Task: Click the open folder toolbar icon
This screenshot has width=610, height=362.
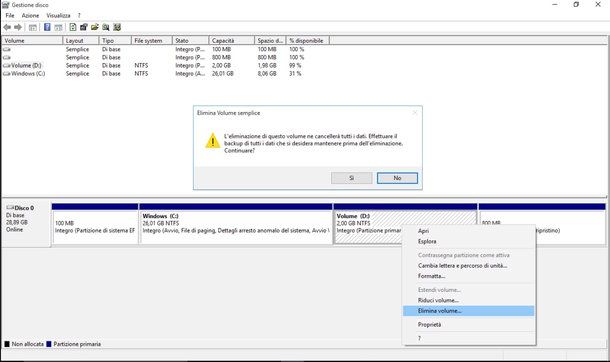Action: click(95, 27)
